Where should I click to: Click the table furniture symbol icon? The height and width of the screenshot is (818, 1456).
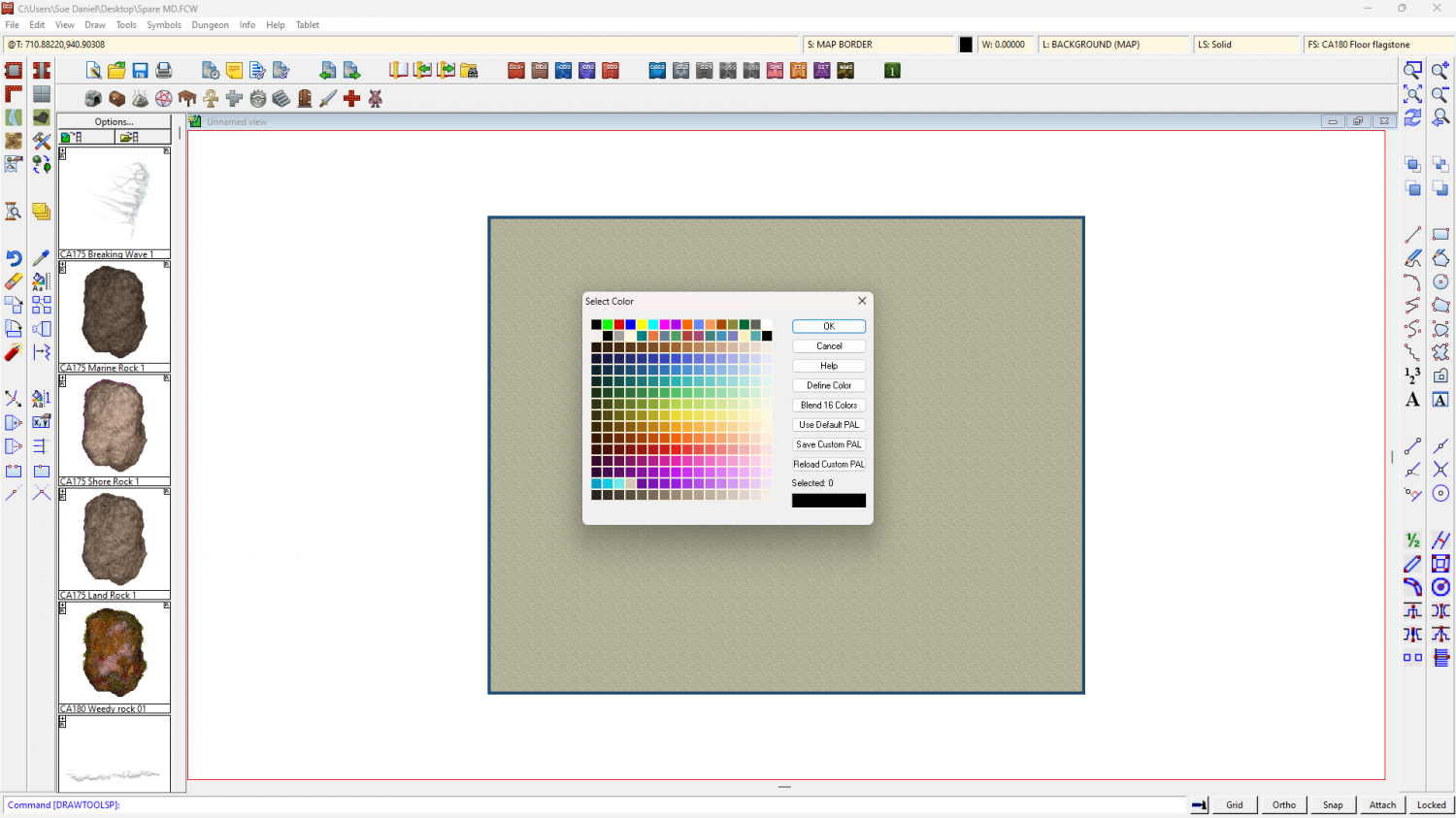[187, 98]
